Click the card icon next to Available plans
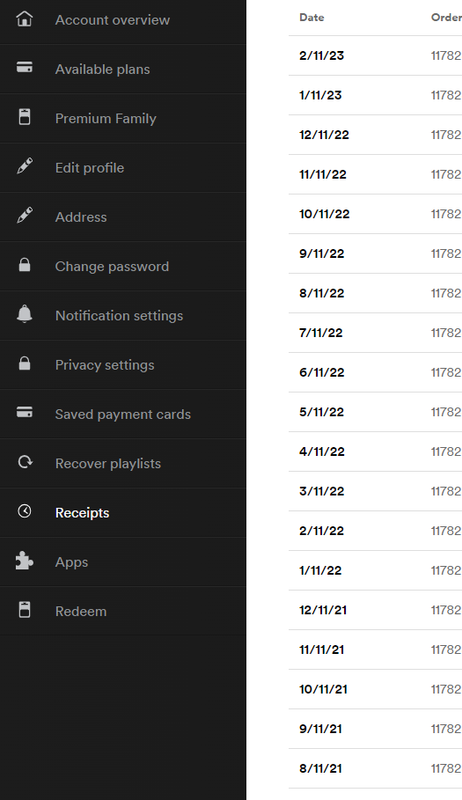The height and width of the screenshot is (800, 462). [24, 67]
